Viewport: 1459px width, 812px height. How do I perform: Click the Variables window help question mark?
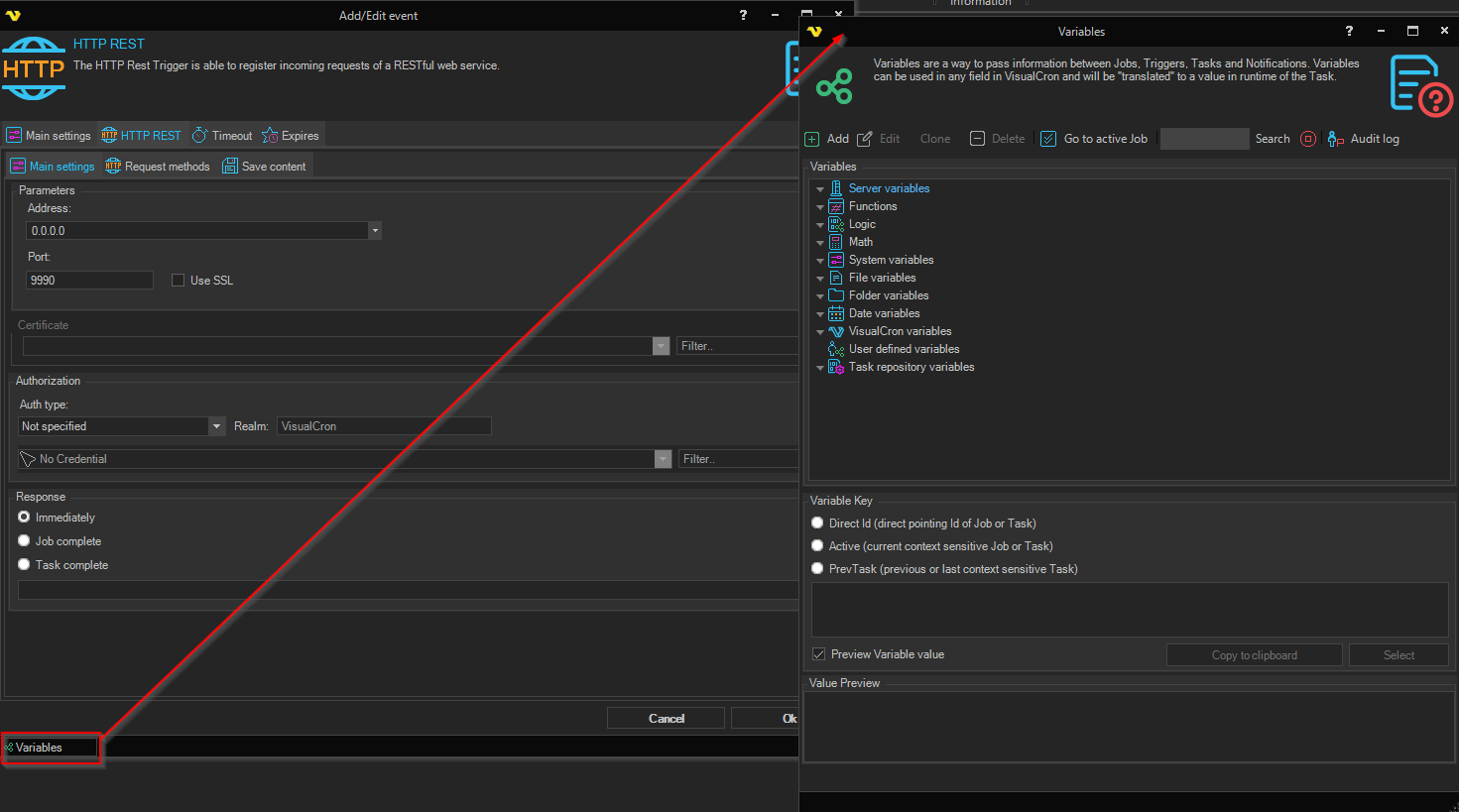(1349, 31)
